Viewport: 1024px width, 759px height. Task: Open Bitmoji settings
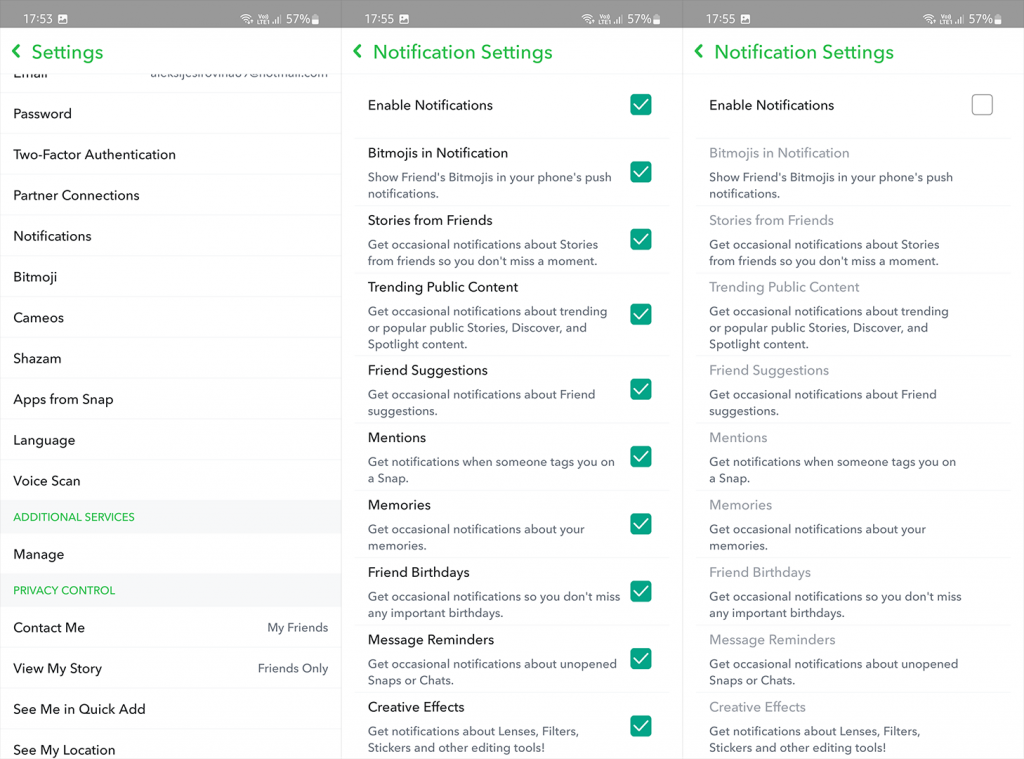pyautogui.click(x=170, y=277)
